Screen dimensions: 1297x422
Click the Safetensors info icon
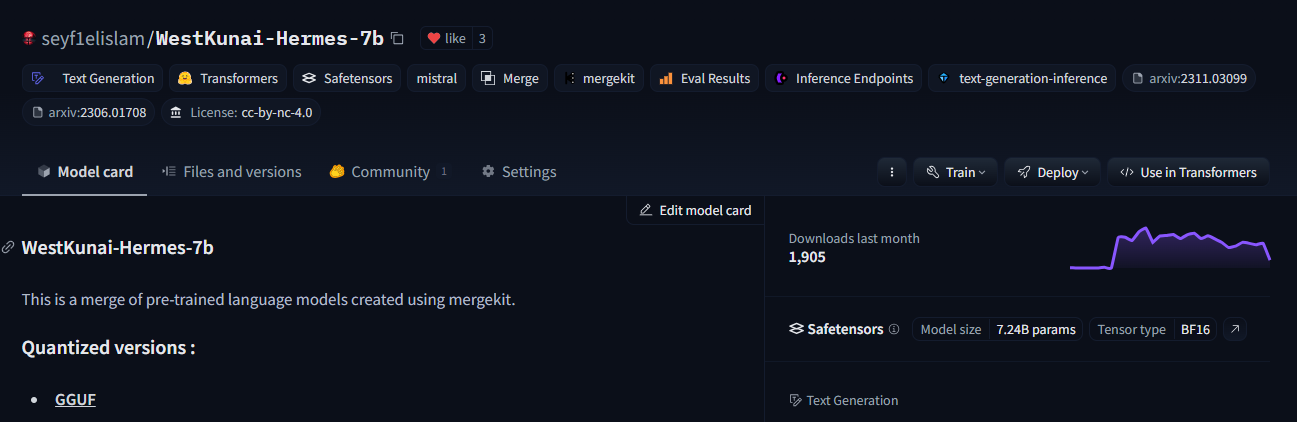[894, 329]
